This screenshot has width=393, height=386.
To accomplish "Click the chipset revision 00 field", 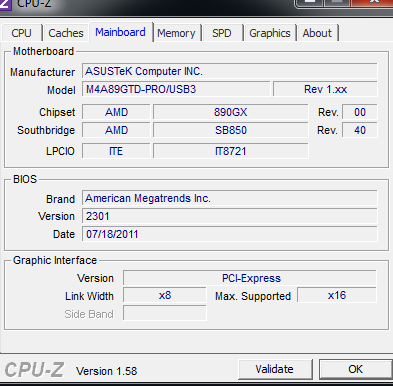I will (360, 112).
